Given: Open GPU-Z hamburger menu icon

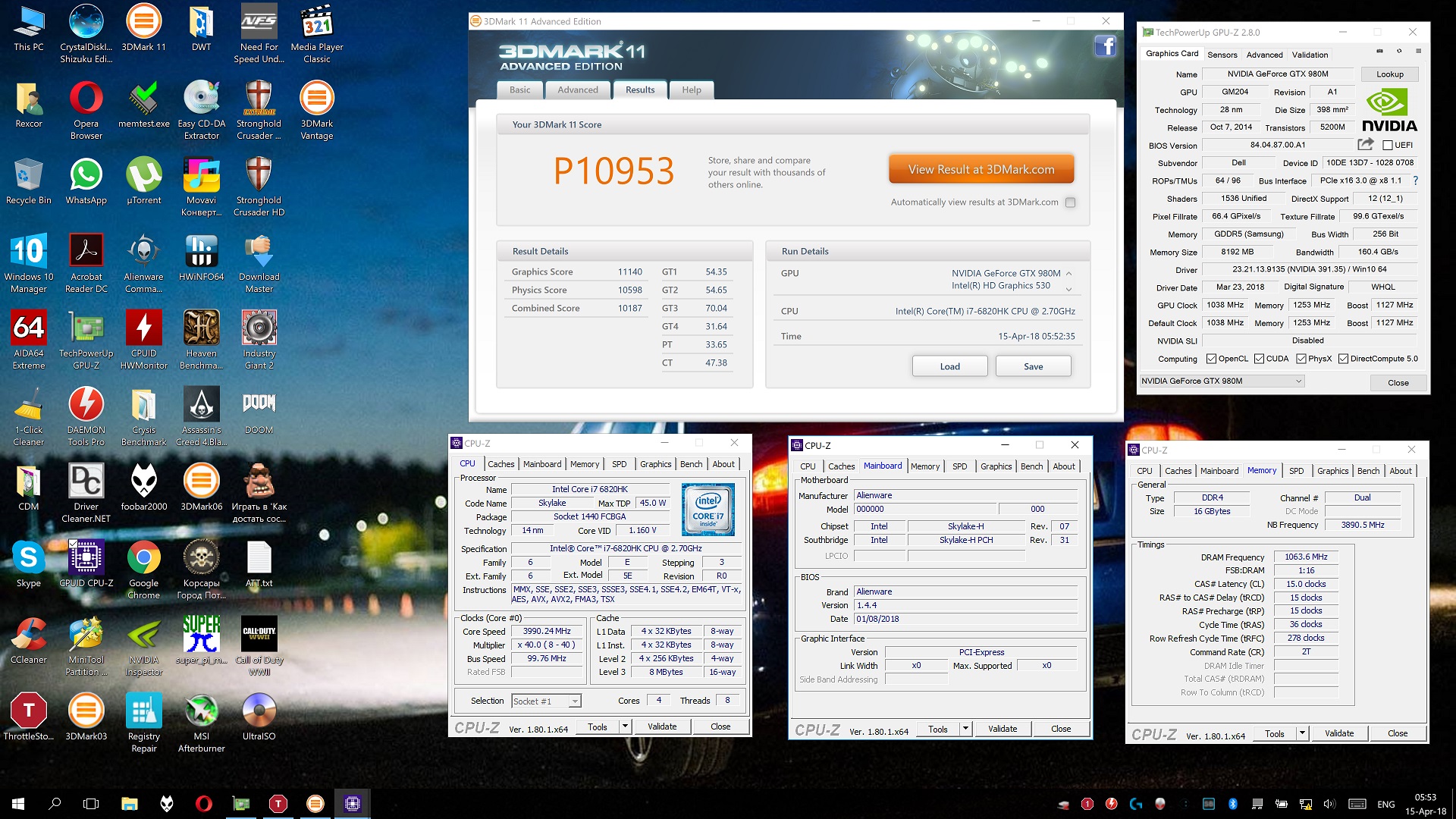Looking at the screenshot, I should pyautogui.click(x=1418, y=52).
